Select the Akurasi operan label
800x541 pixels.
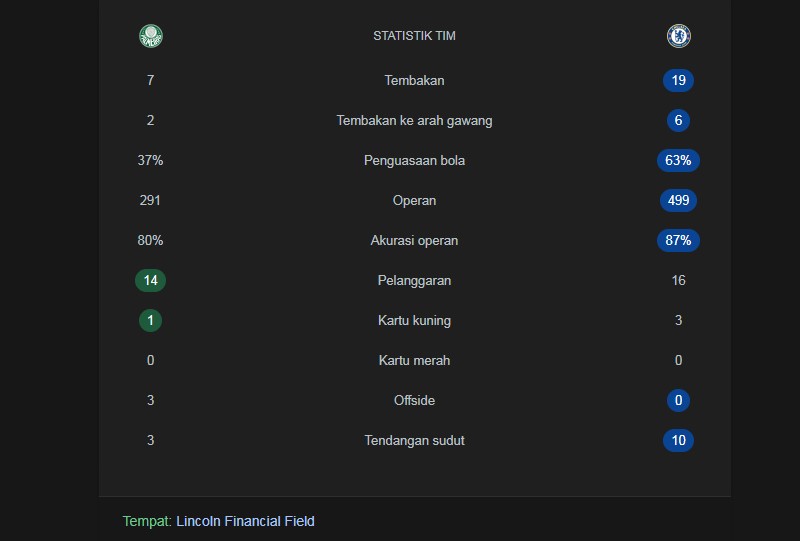click(414, 240)
